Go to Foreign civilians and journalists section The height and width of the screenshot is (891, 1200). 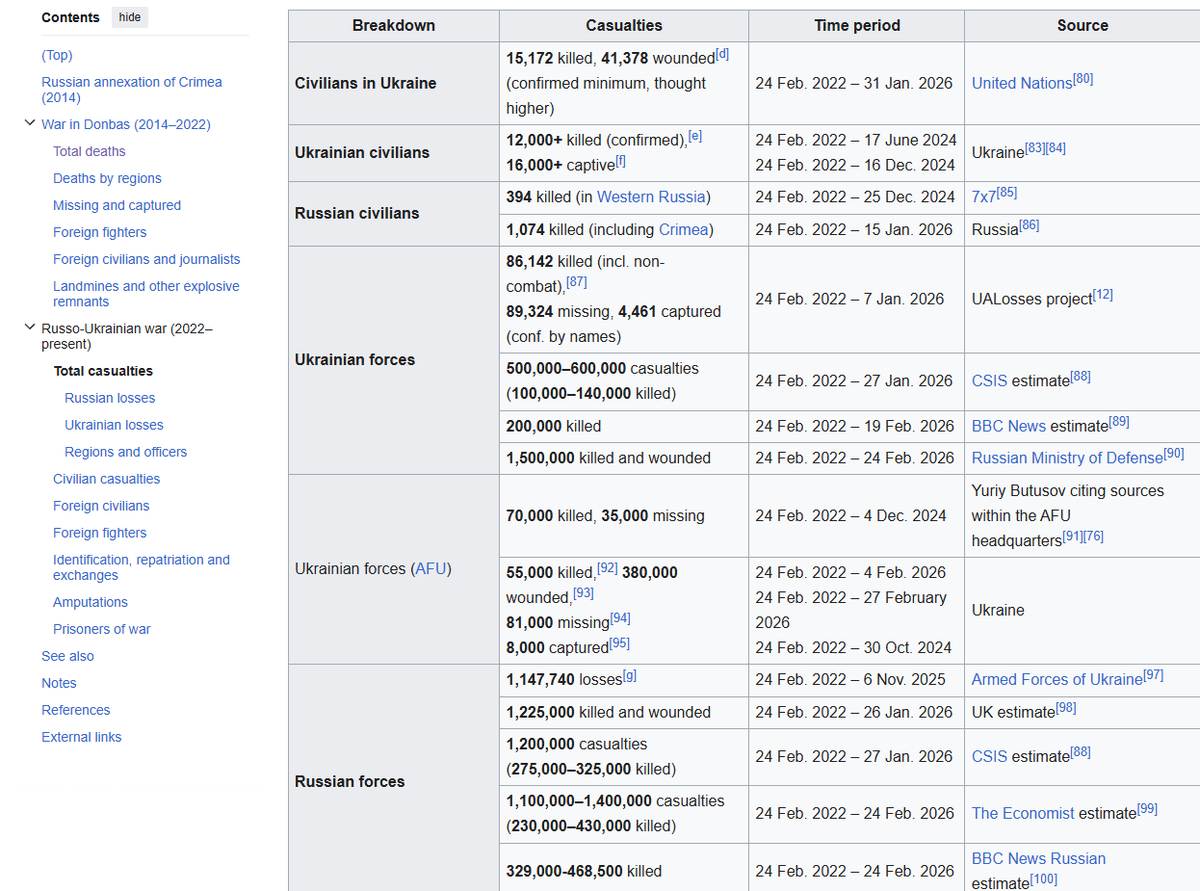point(147,259)
